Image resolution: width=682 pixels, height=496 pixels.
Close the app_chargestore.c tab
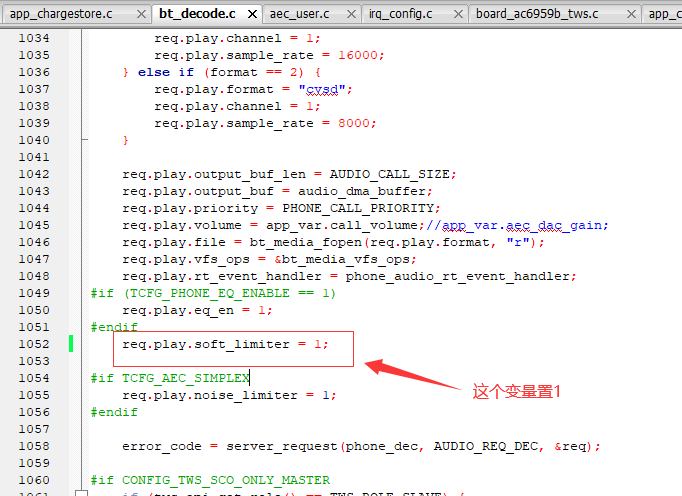pos(141,14)
